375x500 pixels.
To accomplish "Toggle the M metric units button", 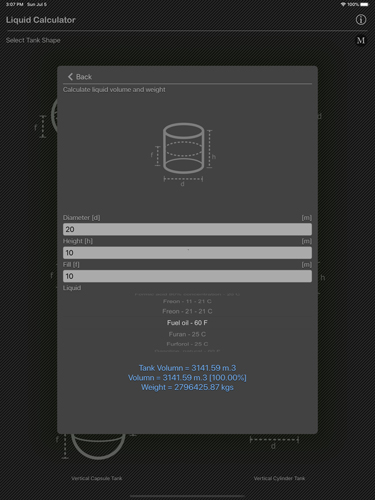I will click(x=361, y=41).
